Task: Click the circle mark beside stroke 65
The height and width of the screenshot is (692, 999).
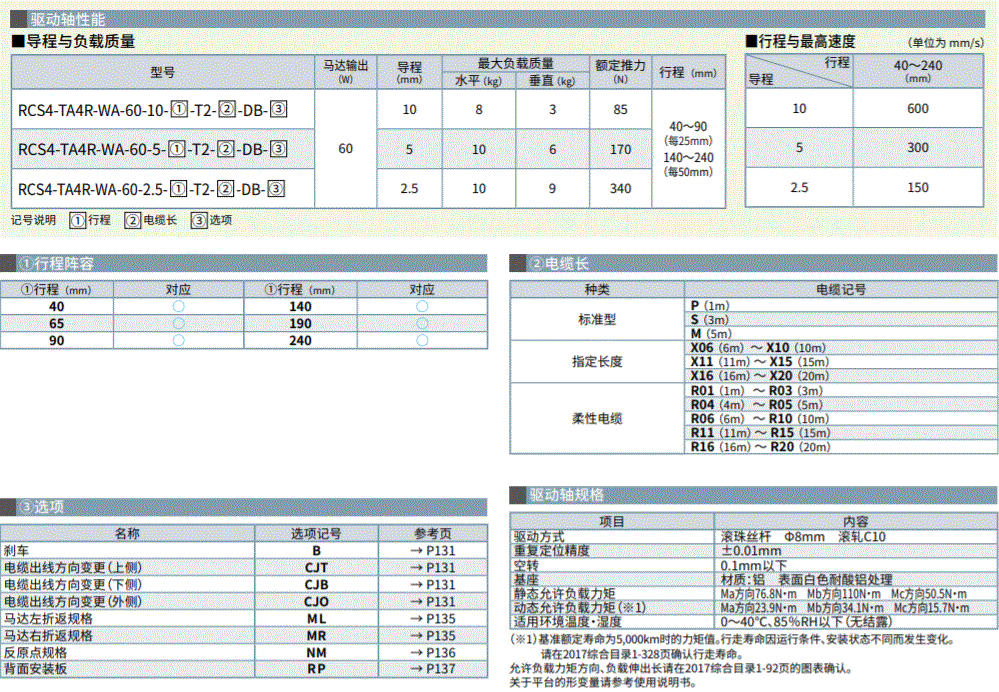Action: [178, 324]
